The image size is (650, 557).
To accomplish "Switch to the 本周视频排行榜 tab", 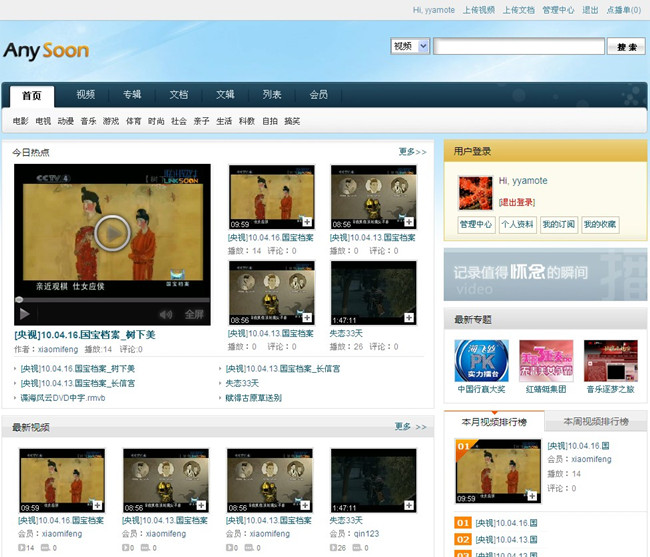I will [596, 422].
